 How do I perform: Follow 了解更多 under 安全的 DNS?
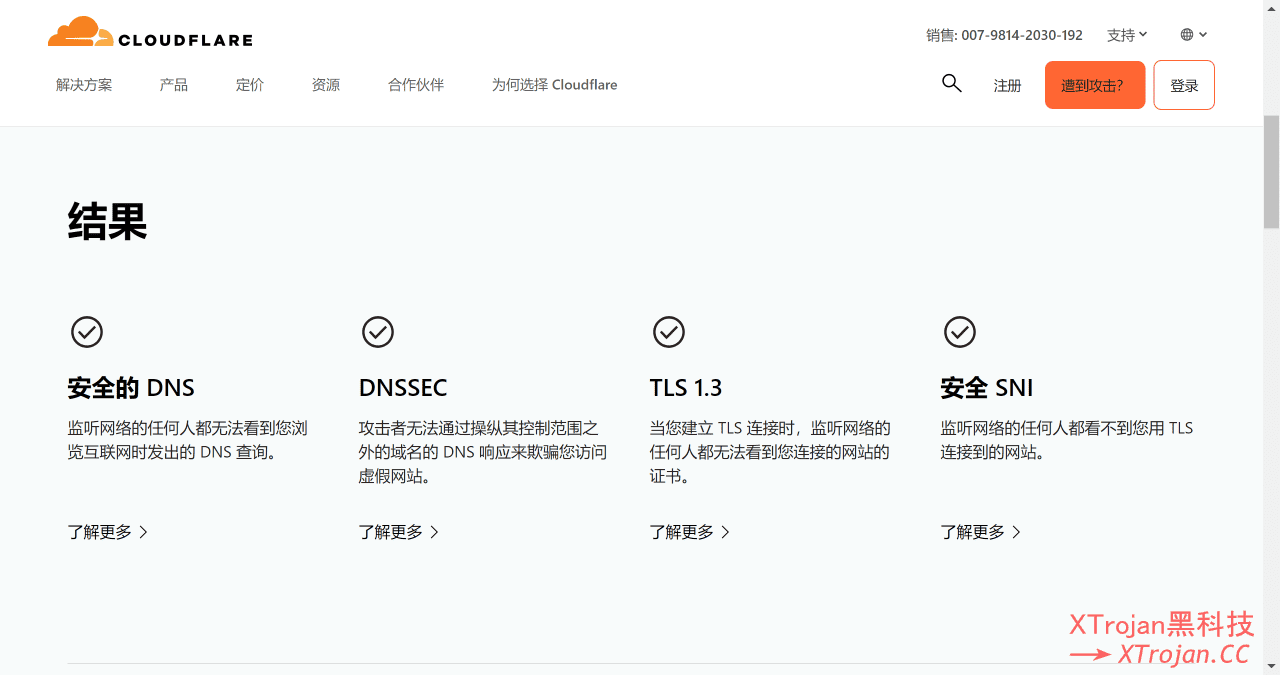click(x=108, y=532)
